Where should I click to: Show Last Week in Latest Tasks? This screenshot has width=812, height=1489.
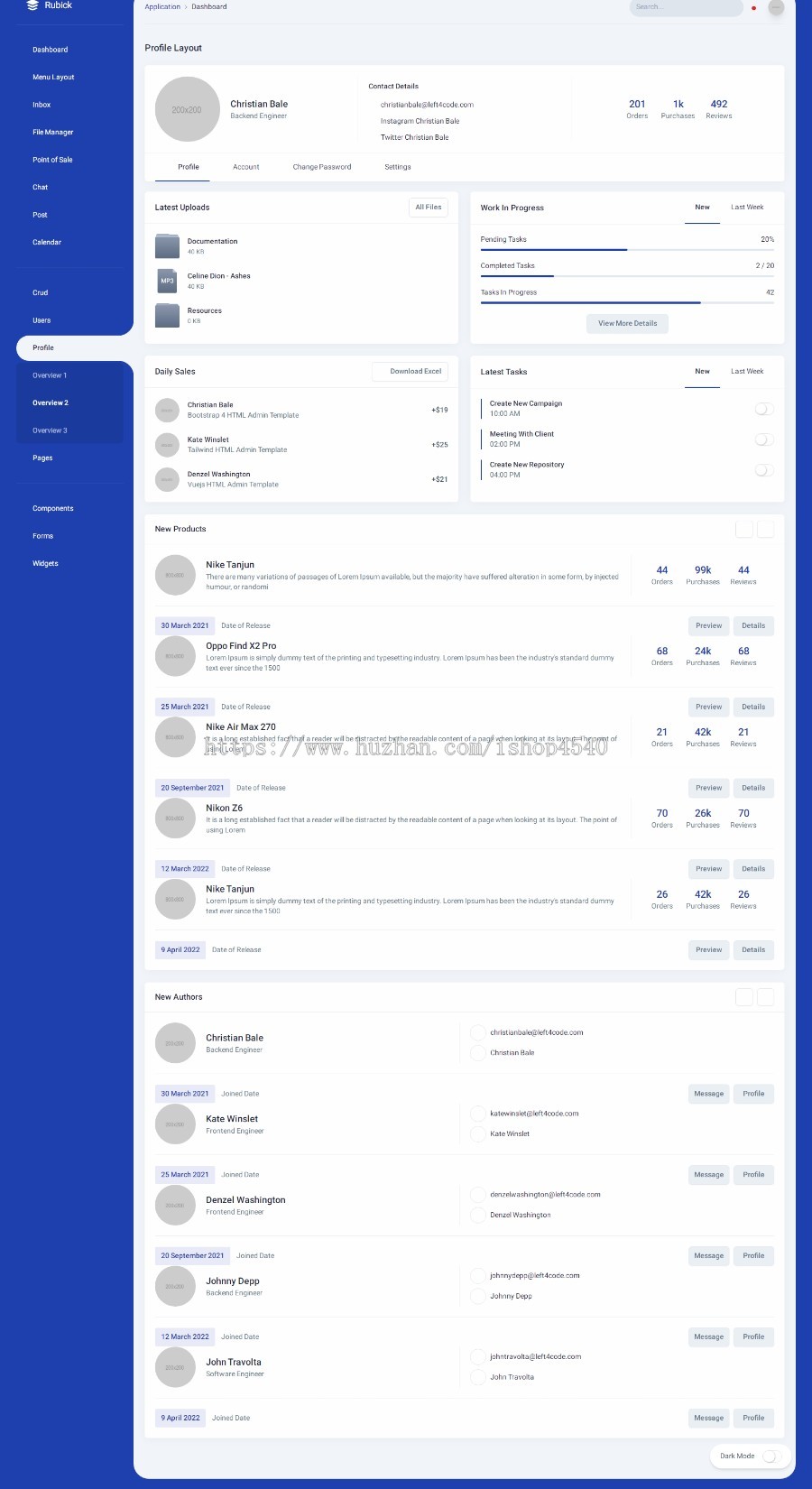pyautogui.click(x=747, y=372)
